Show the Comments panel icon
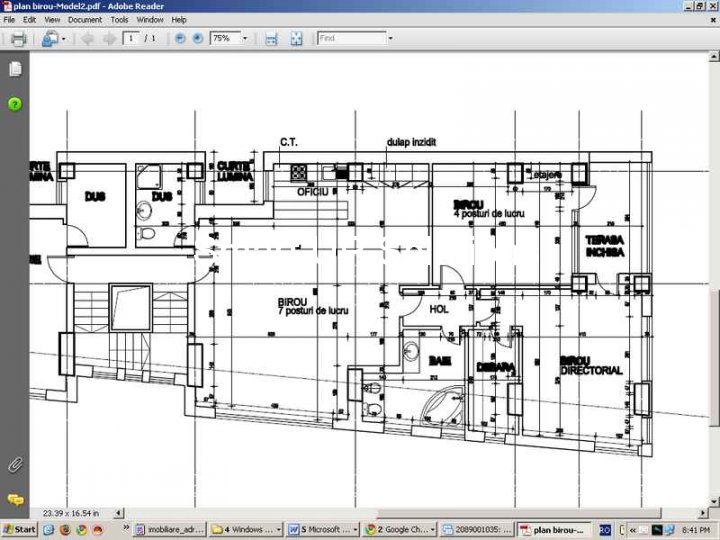 [15, 499]
